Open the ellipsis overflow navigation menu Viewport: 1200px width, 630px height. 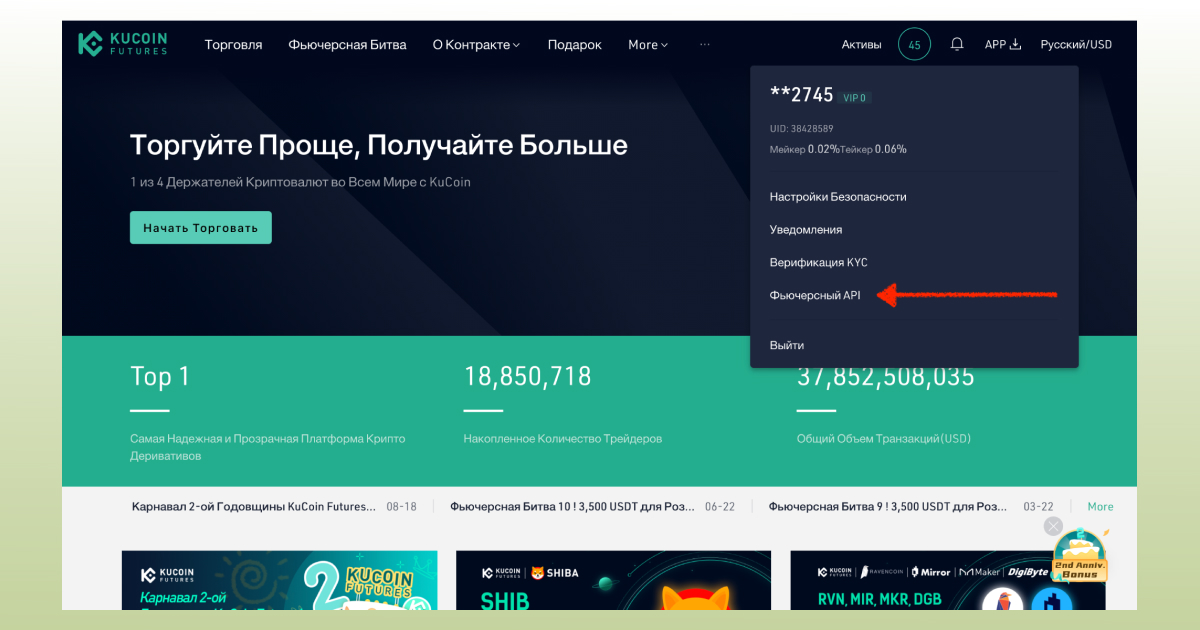coord(705,44)
